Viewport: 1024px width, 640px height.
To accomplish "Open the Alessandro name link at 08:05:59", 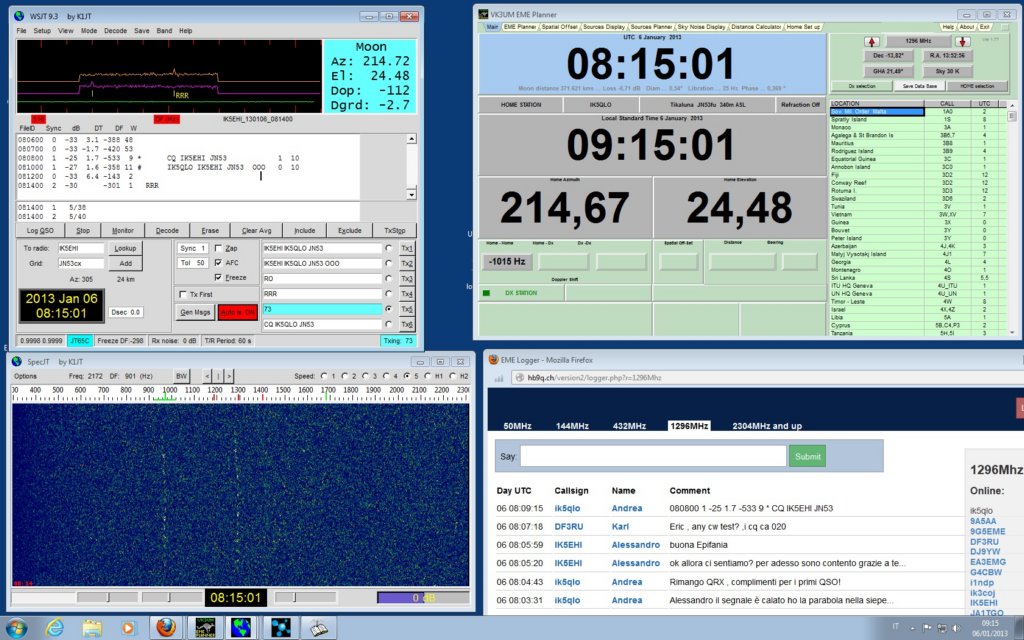I will click(x=635, y=545).
